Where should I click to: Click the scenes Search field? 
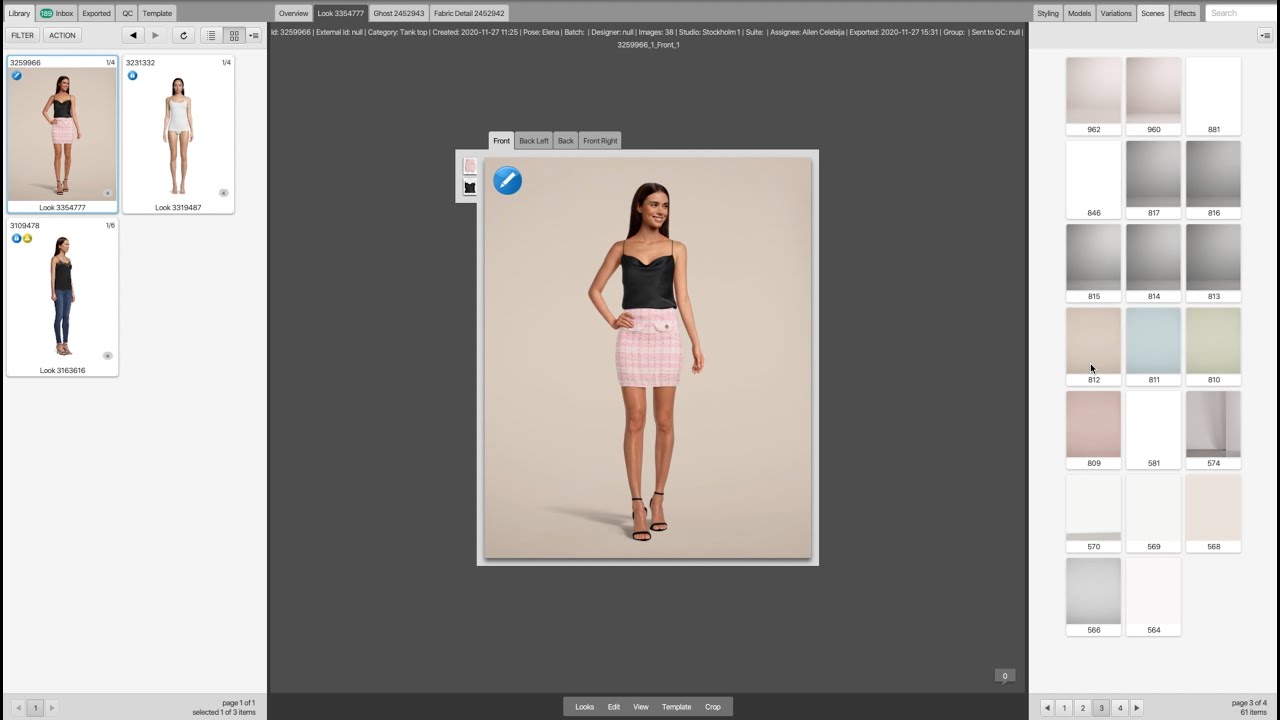(x=1239, y=13)
